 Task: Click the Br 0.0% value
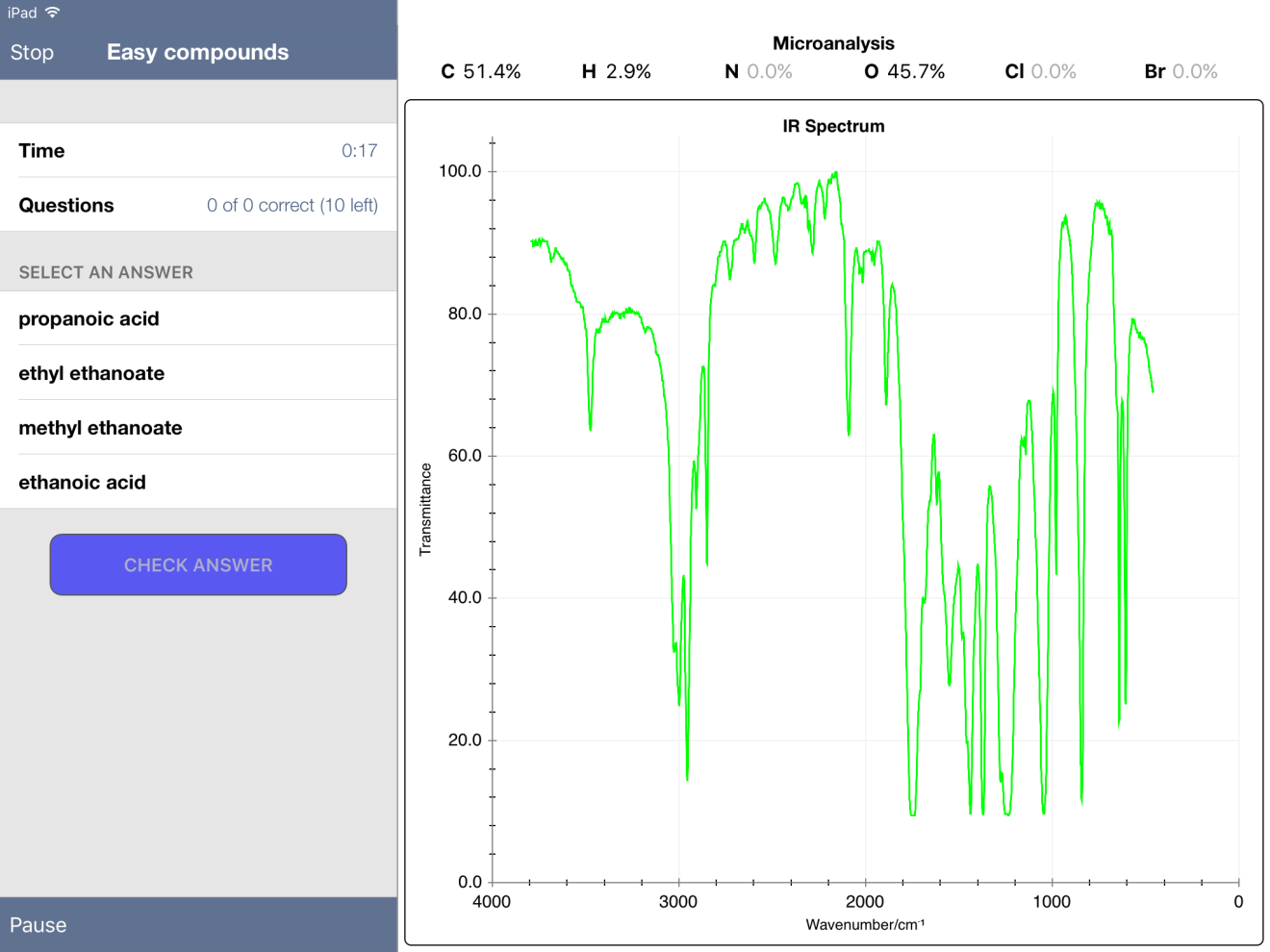pyautogui.click(x=1181, y=72)
